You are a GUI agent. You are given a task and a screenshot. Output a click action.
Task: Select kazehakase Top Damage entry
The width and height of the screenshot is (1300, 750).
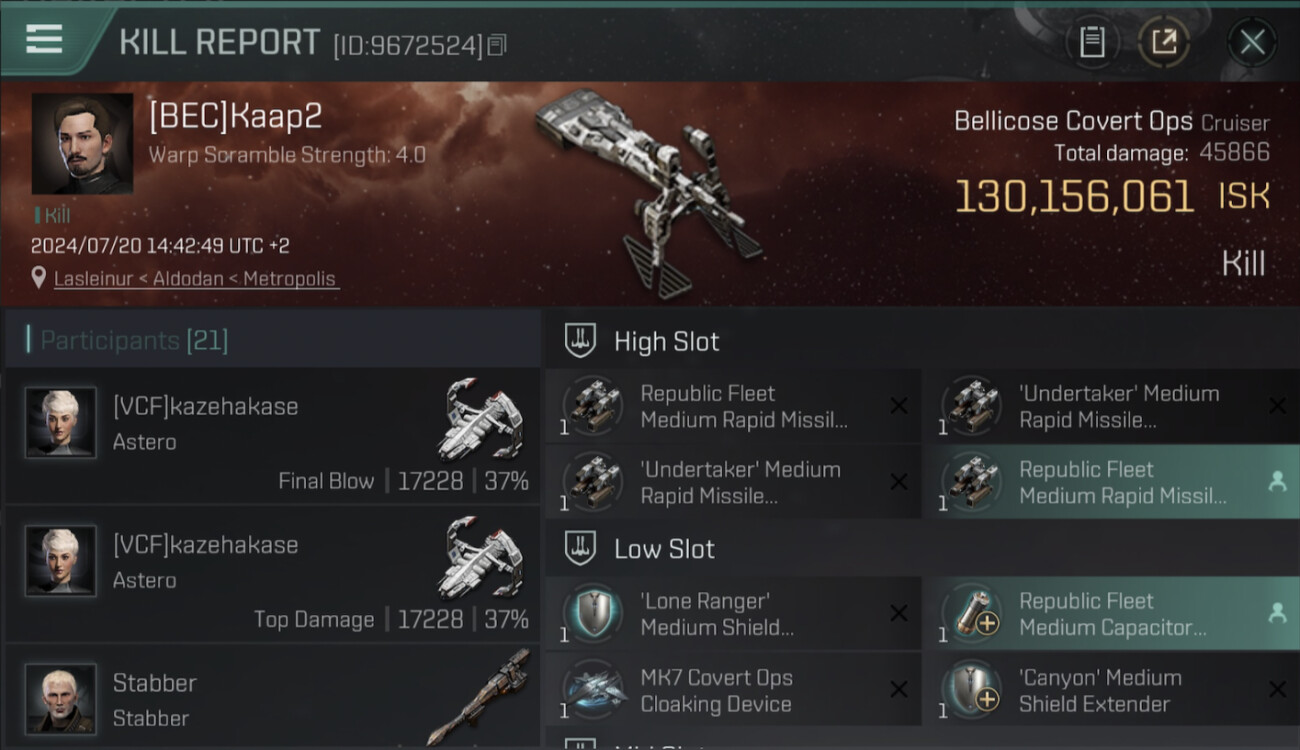tap(272, 573)
